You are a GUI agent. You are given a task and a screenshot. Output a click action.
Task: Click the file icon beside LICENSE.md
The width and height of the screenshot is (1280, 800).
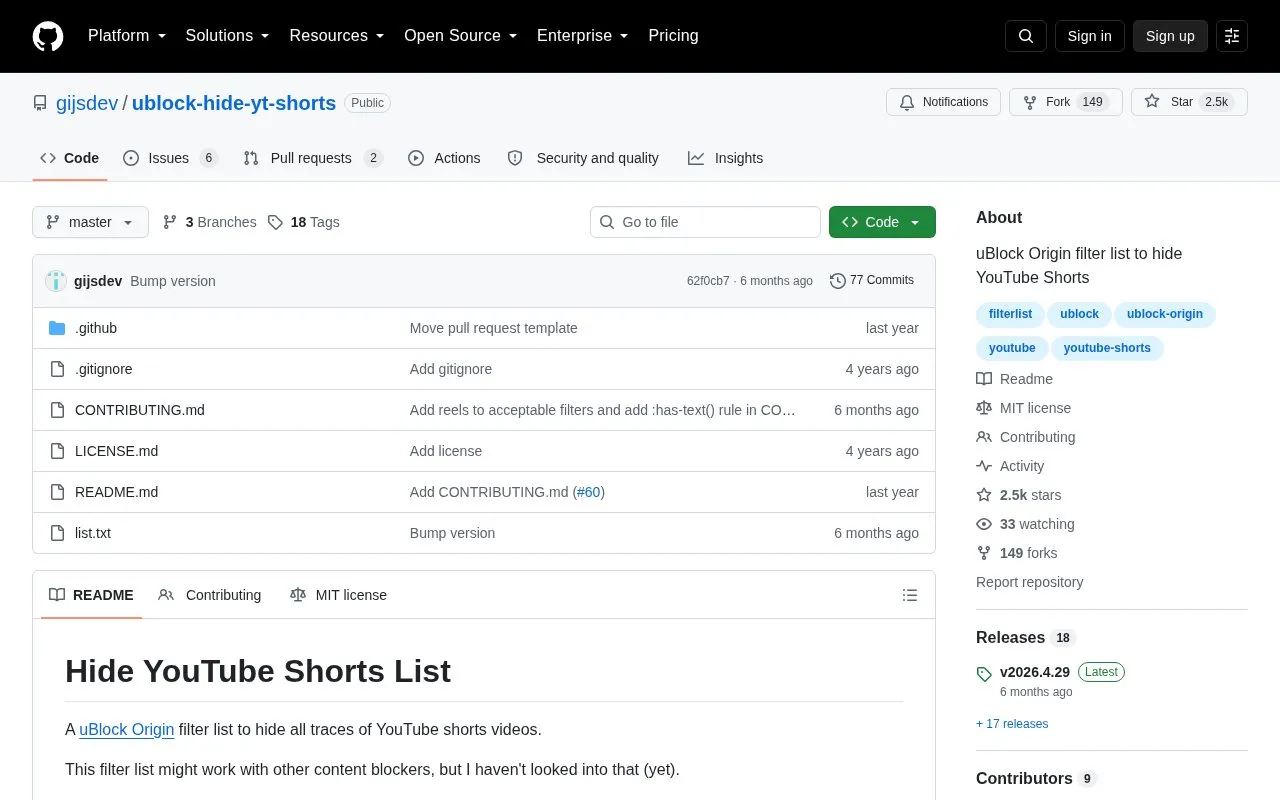(x=57, y=451)
